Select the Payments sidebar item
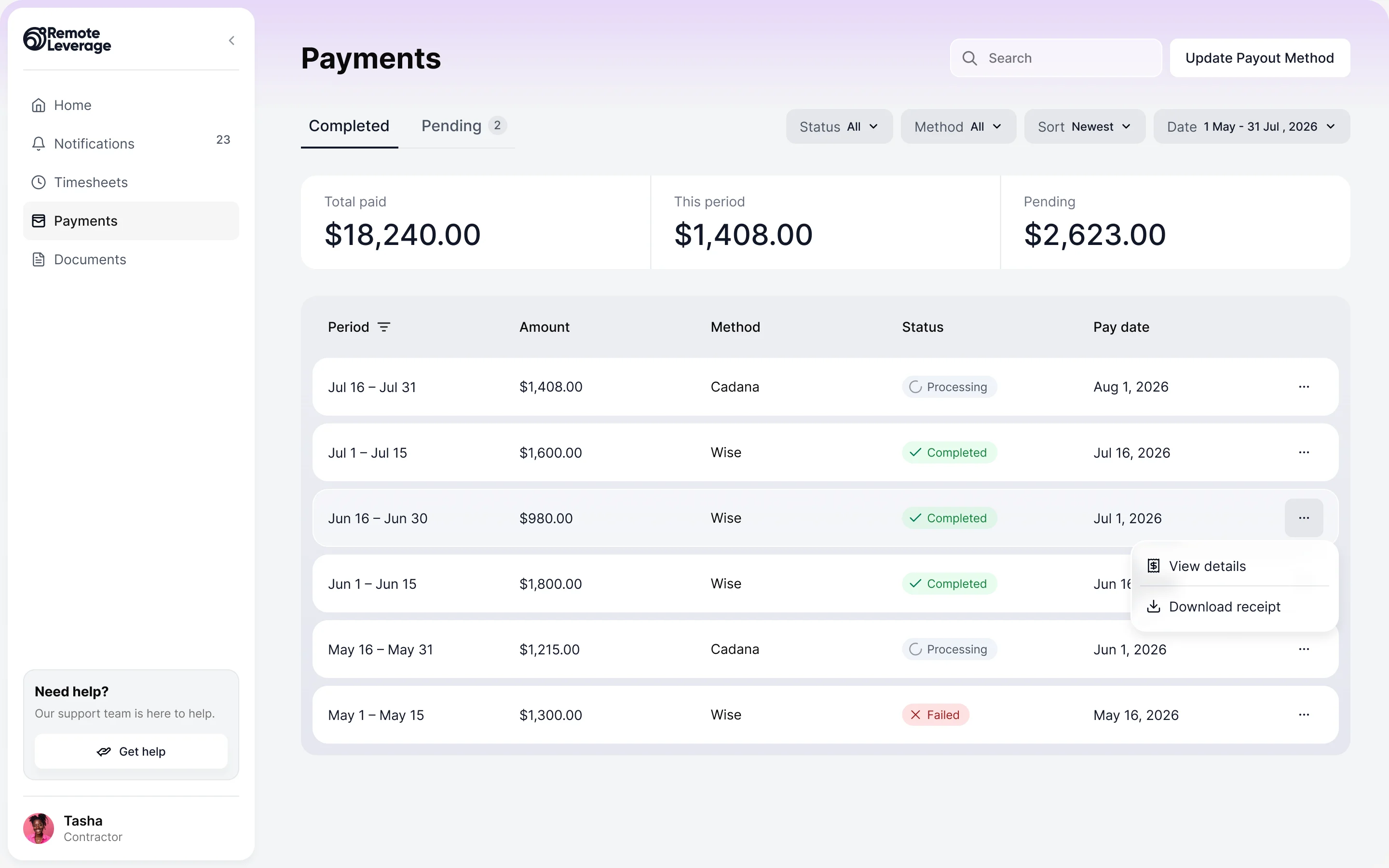Image resolution: width=1389 pixels, height=868 pixels. pyautogui.click(x=131, y=221)
